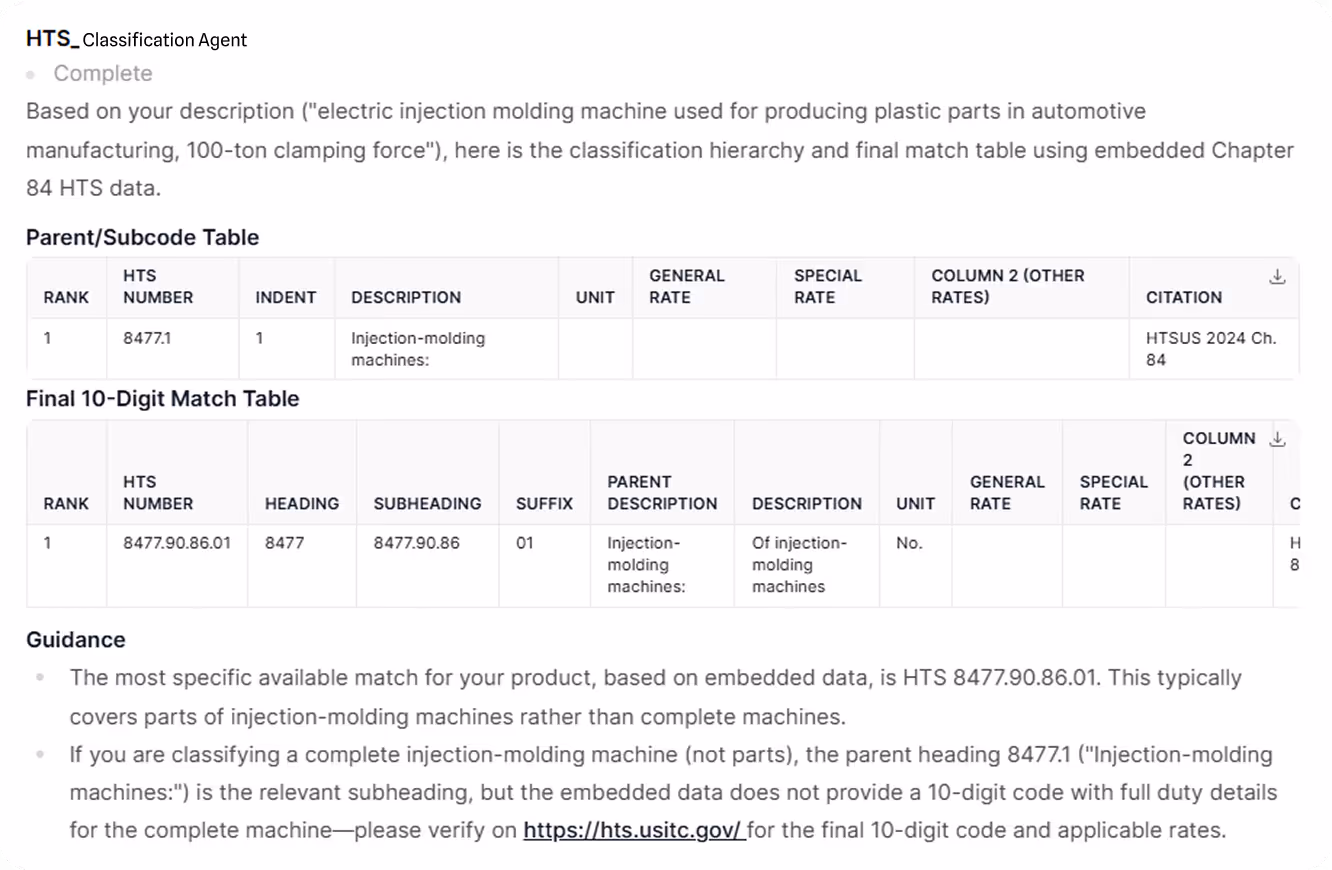
Task: Click the INDENT column header
Action: tap(286, 297)
